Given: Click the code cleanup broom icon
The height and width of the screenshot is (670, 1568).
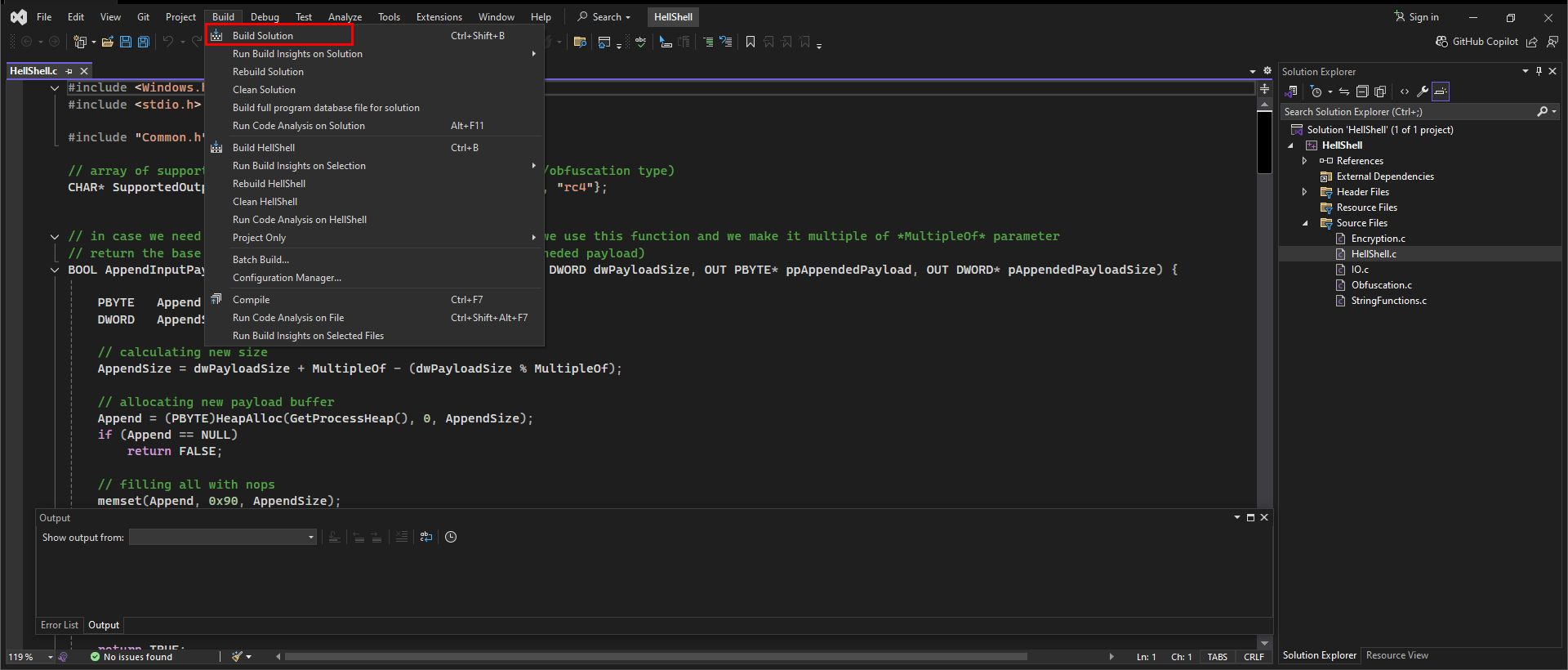Looking at the screenshot, I should point(238,656).
